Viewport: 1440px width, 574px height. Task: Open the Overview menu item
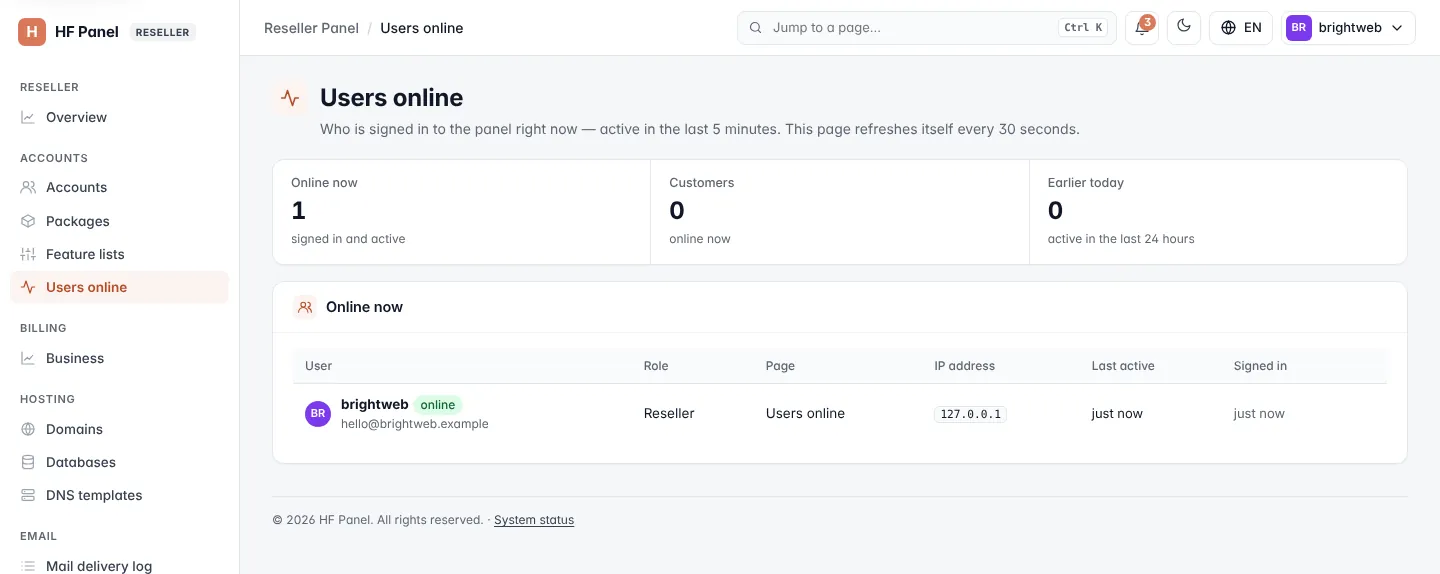pyautogui.click(x=119, y=117)
